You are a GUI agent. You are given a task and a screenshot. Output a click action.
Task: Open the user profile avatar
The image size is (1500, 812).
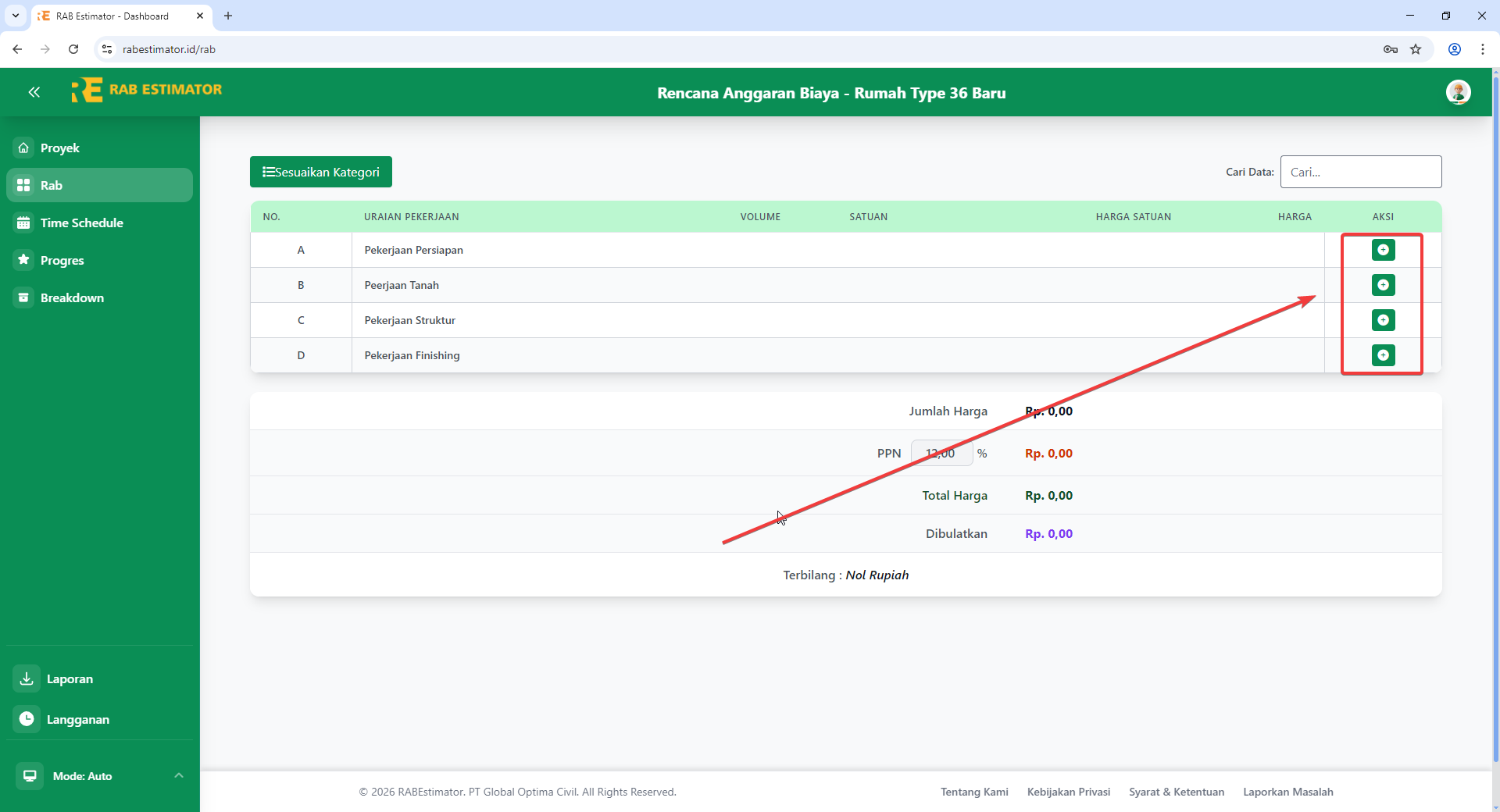1458,92
